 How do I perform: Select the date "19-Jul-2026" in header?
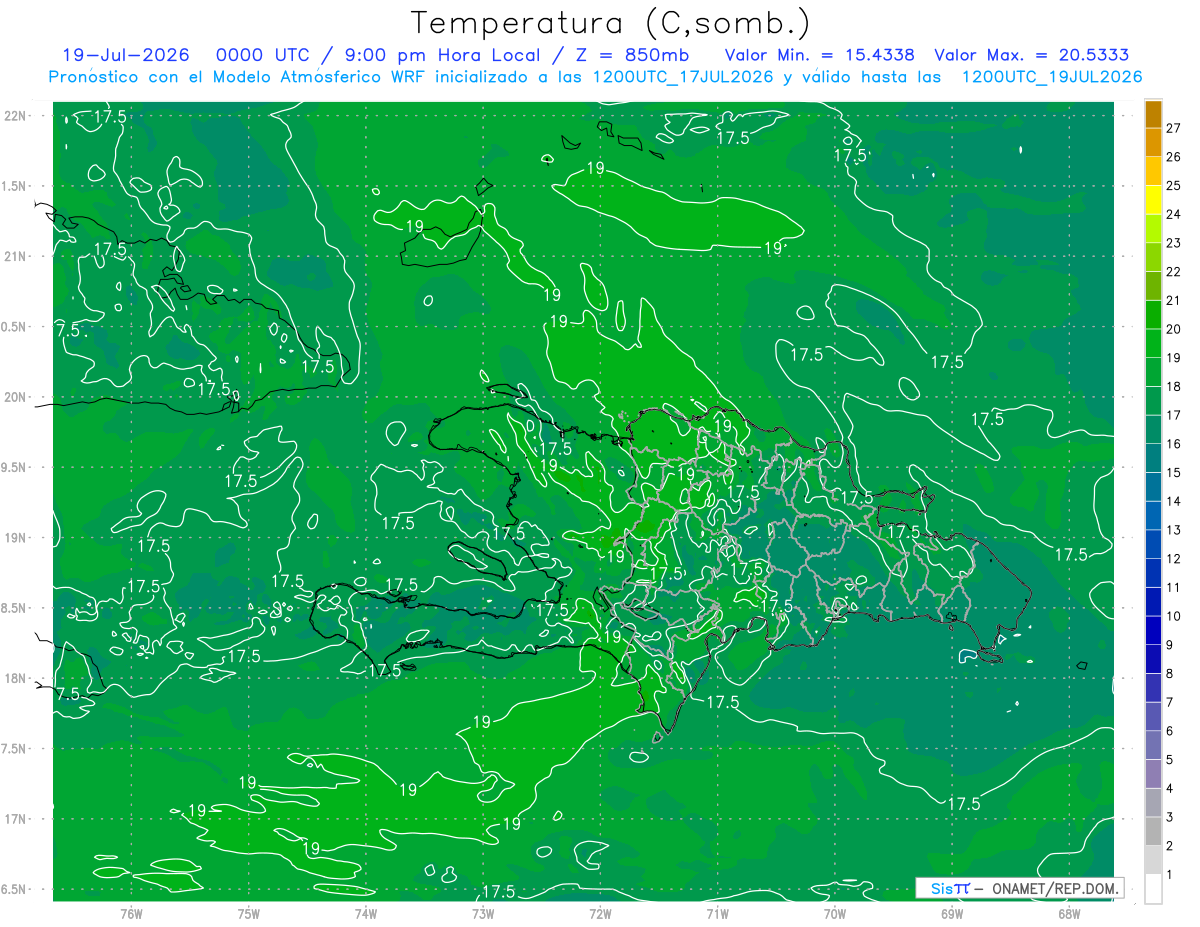tap(124, 55)
